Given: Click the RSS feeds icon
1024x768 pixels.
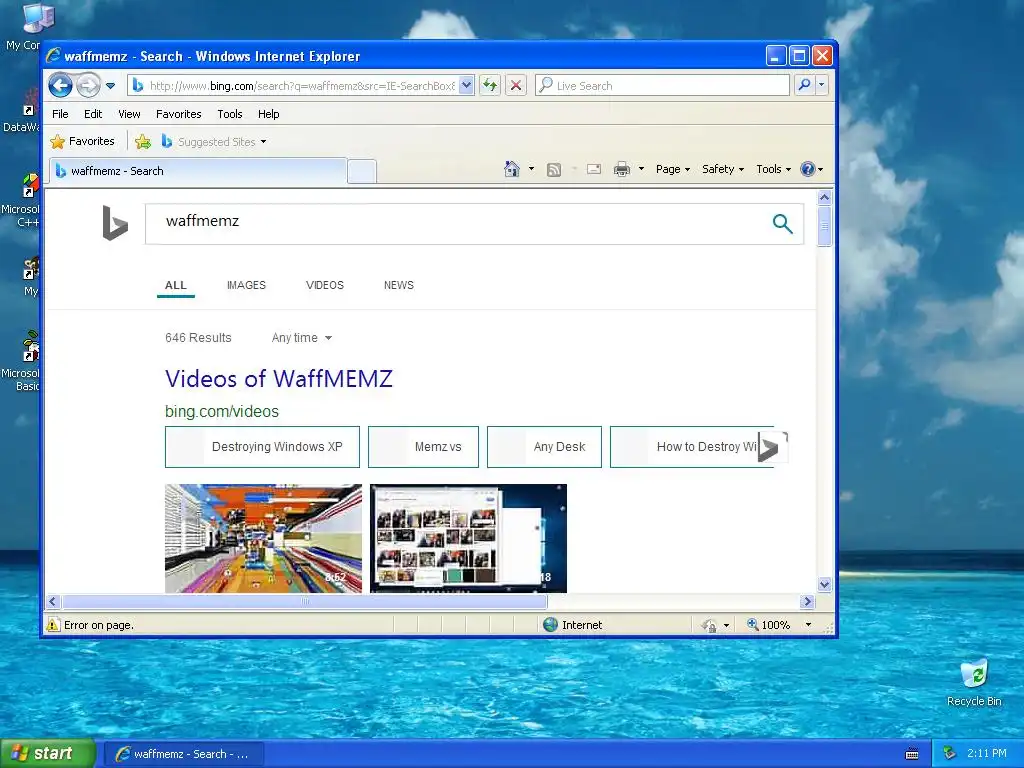Looking at the screenshot, I should click(554, 170).
